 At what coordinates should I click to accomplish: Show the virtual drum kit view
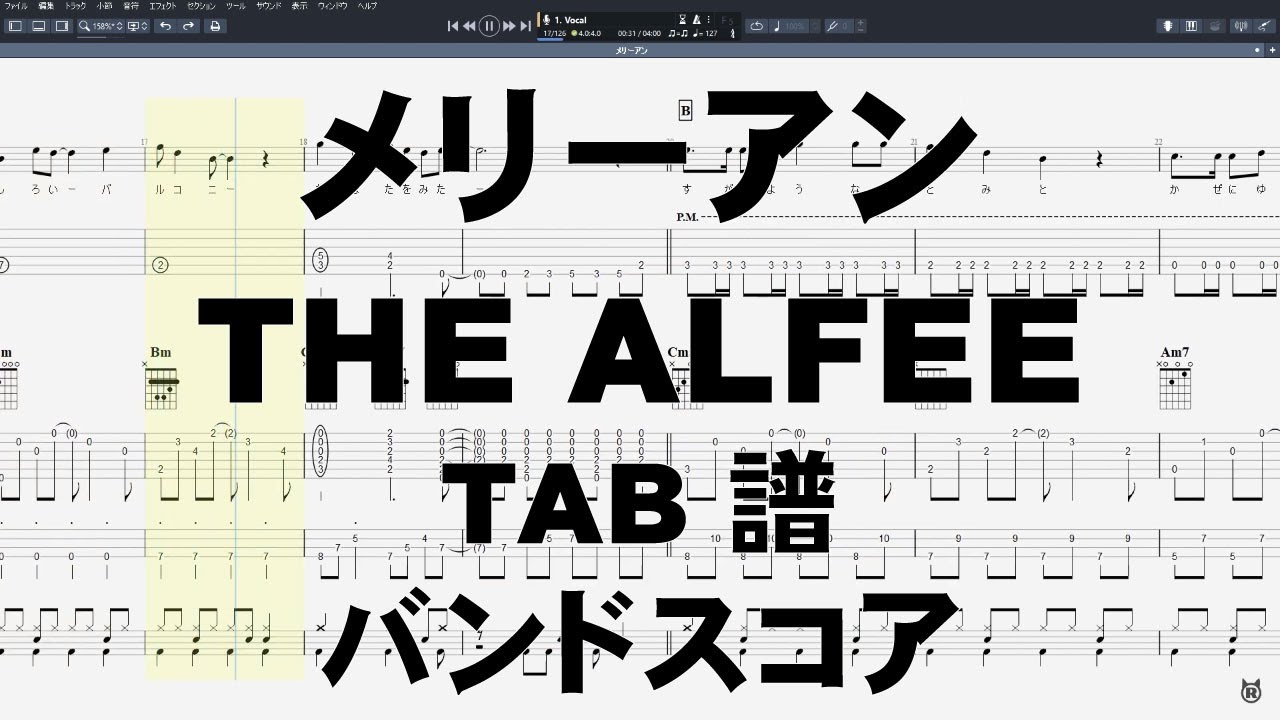1217,26
